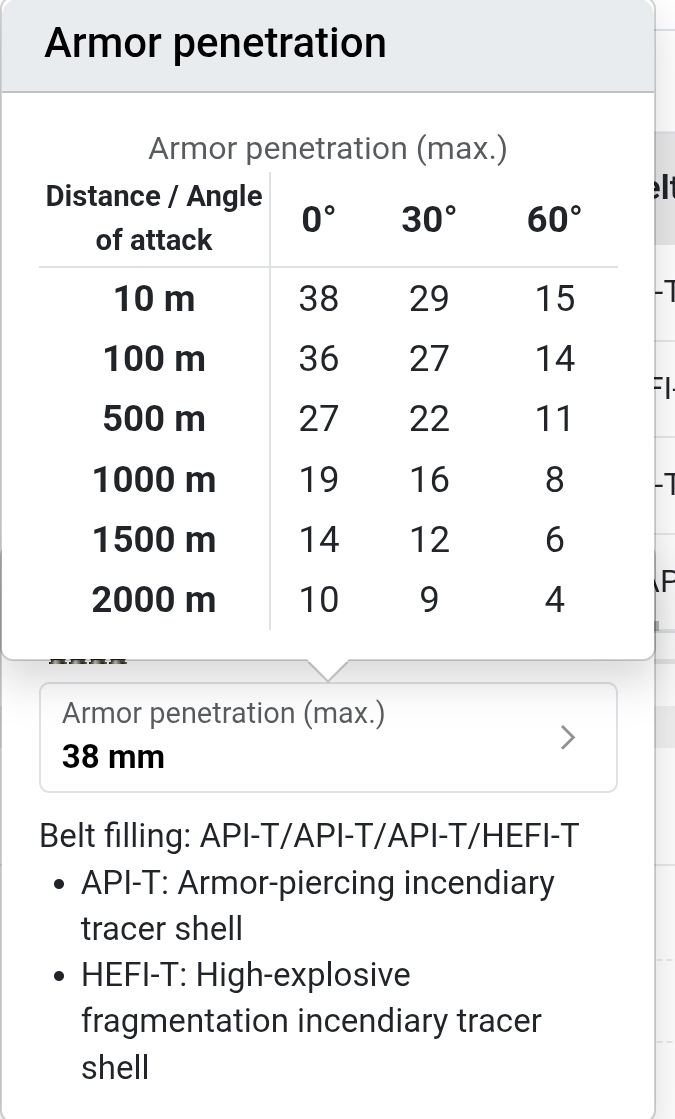Viewport: 675px width, 1119px height.
Task: Click the 10 m distance row label
Action: 154,298
